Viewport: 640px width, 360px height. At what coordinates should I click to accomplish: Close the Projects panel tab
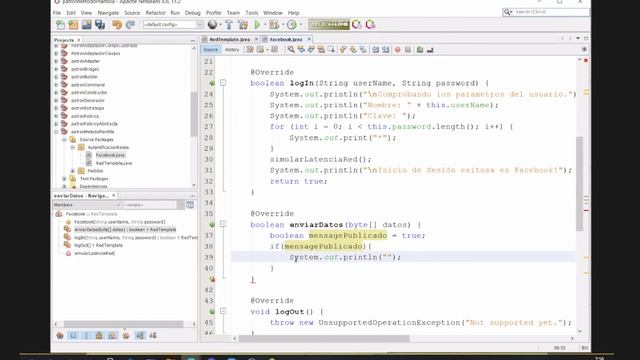pyautogui.click(x=79, y=40)
